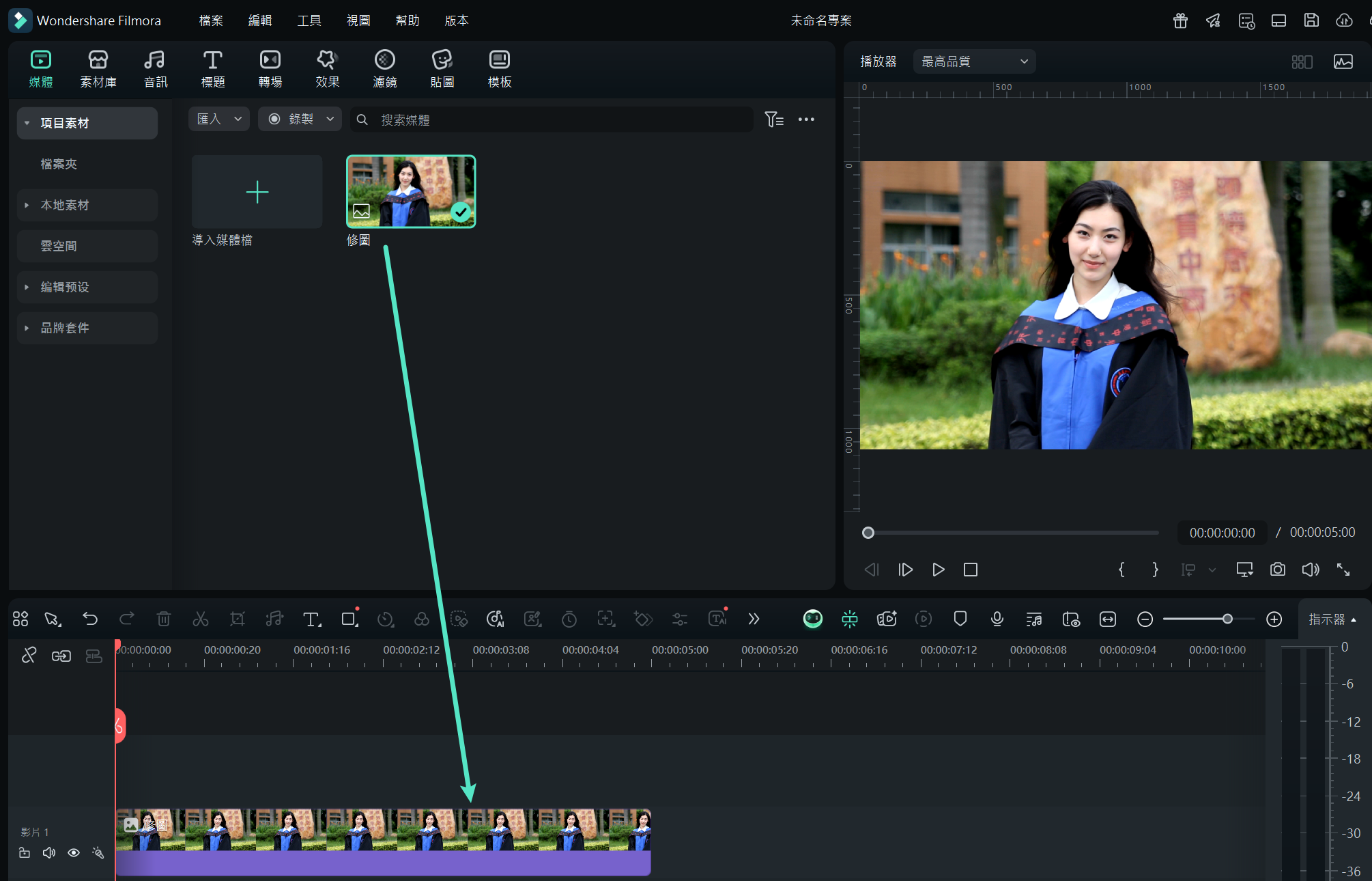This screenshot has height=881, width=1372.
Task: Open the 幫助 menu
Action: point(408,20)
